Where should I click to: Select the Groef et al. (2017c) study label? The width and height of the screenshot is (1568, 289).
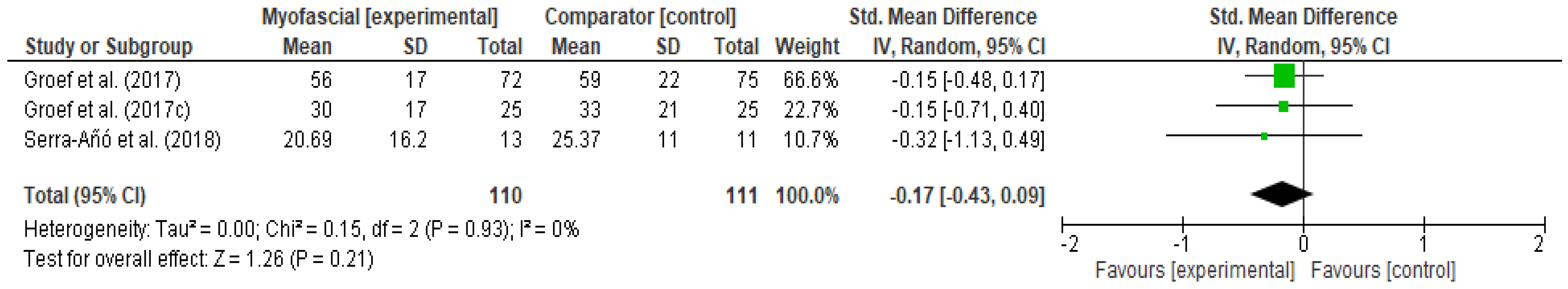click(x=107, y=109)
